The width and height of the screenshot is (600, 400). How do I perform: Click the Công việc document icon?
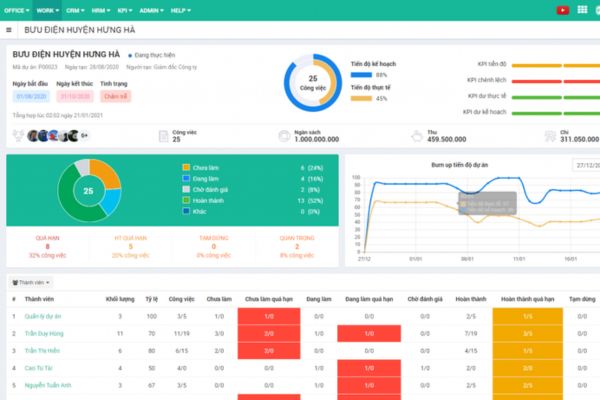[163, 136]
